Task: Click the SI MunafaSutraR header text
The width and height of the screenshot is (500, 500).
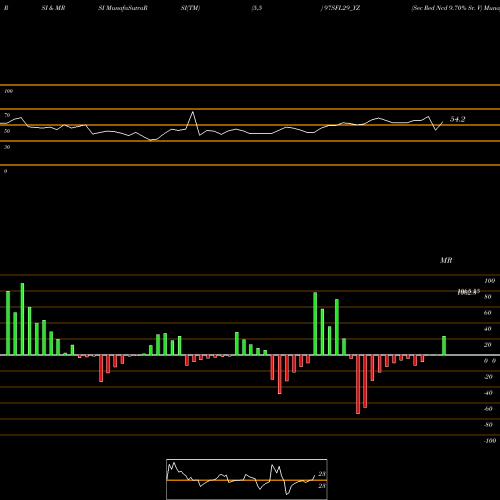Action: (123, 8)
